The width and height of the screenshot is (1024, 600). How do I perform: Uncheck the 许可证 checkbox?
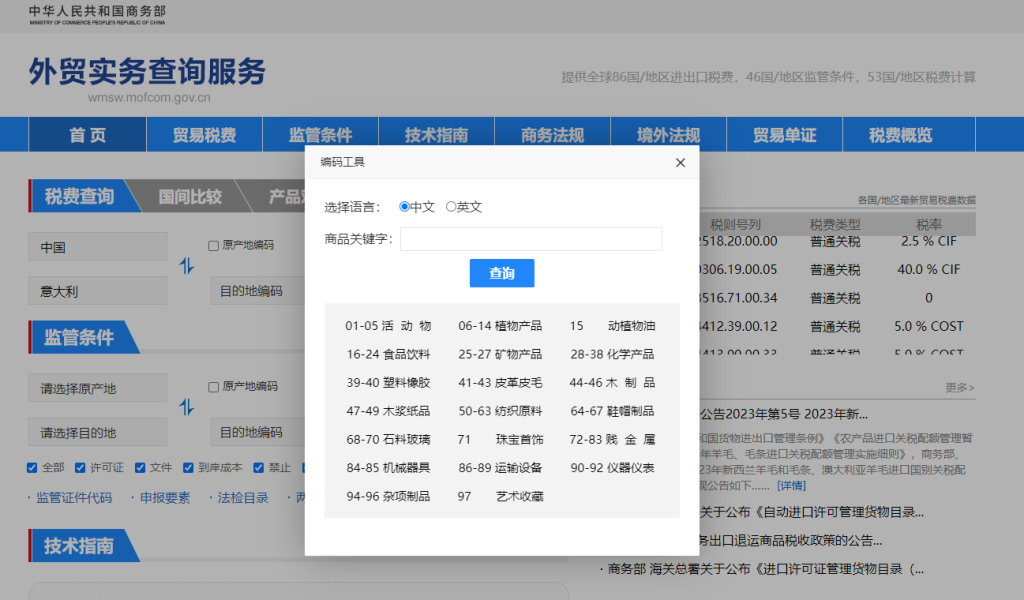80,467
